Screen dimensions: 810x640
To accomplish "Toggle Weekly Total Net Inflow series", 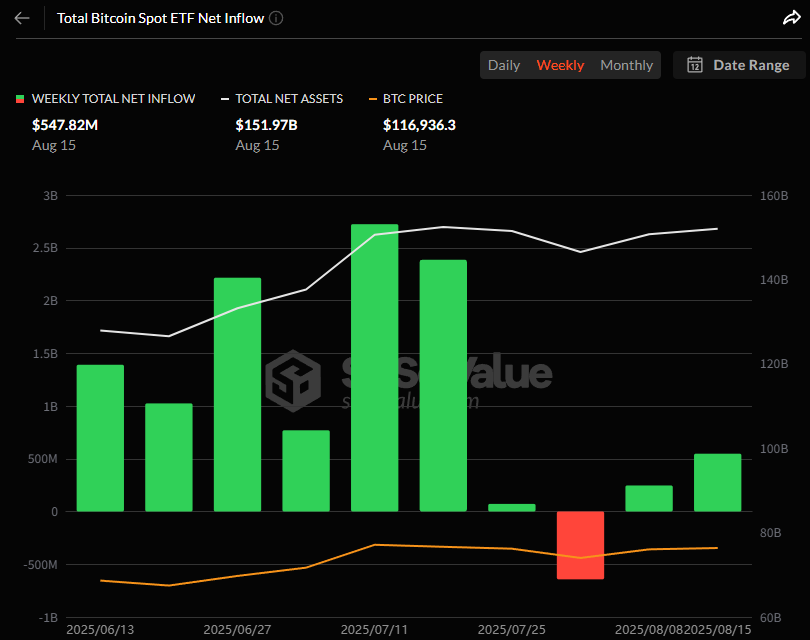I will click(113, 99).
